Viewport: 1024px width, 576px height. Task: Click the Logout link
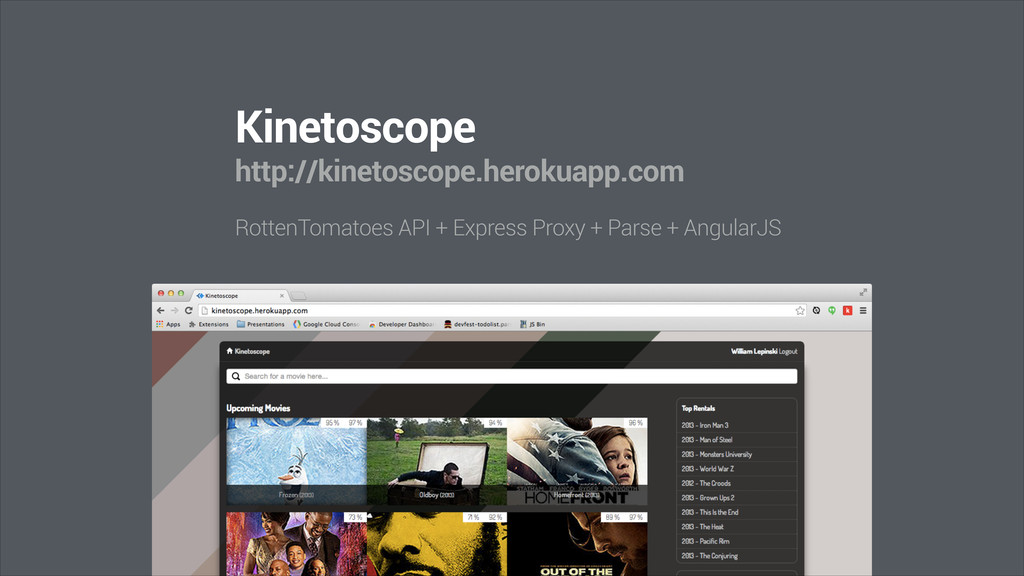pyautogui.click(x=788, y=351)
